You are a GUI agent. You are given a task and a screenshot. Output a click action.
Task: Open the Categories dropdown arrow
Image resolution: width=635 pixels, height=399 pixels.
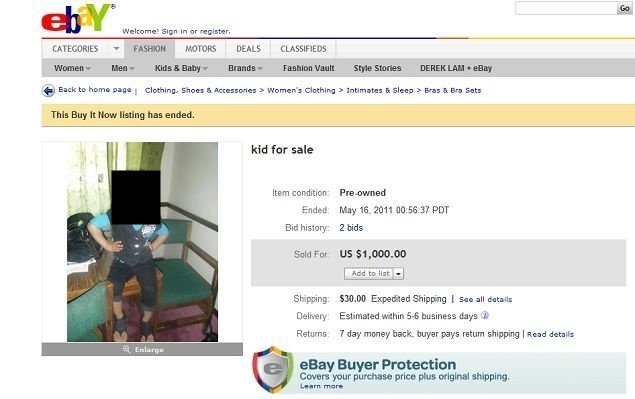(116, 49)
